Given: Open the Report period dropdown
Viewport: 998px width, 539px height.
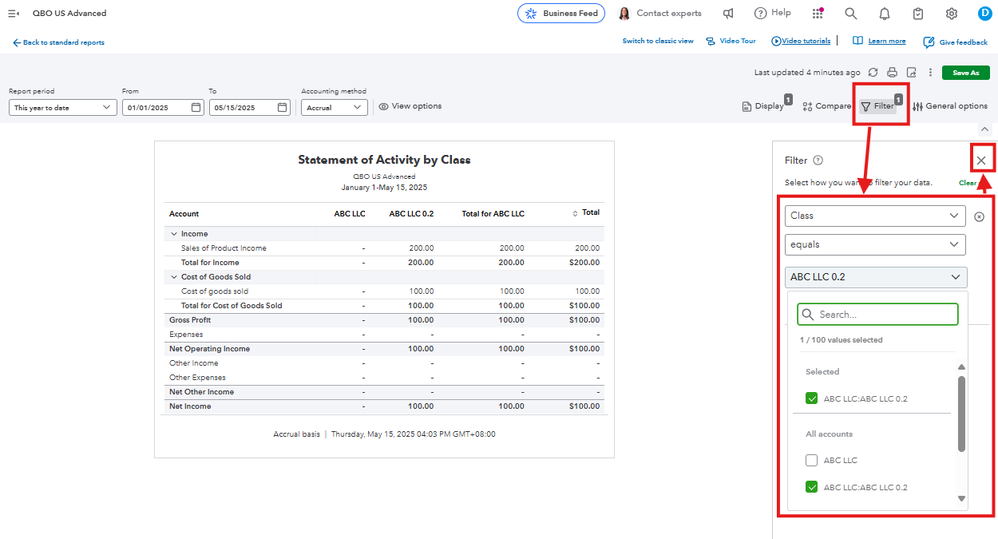Looking at the screenshot, I should pos(62,108).
